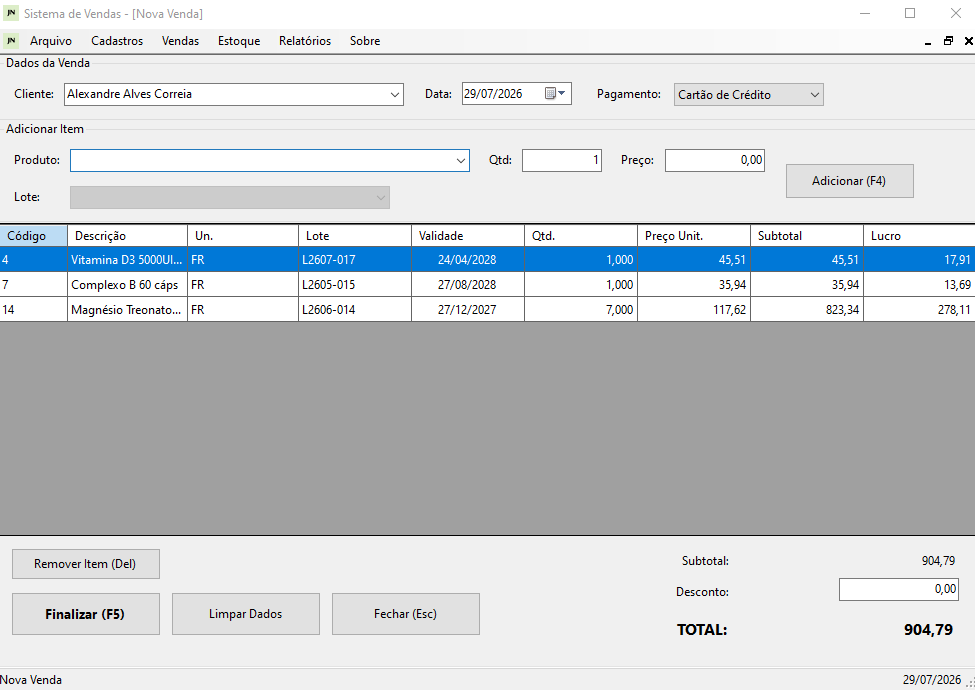The image size is (975, 690).
Task: Click the Subtotal column header
Action: tap(807, 236)
